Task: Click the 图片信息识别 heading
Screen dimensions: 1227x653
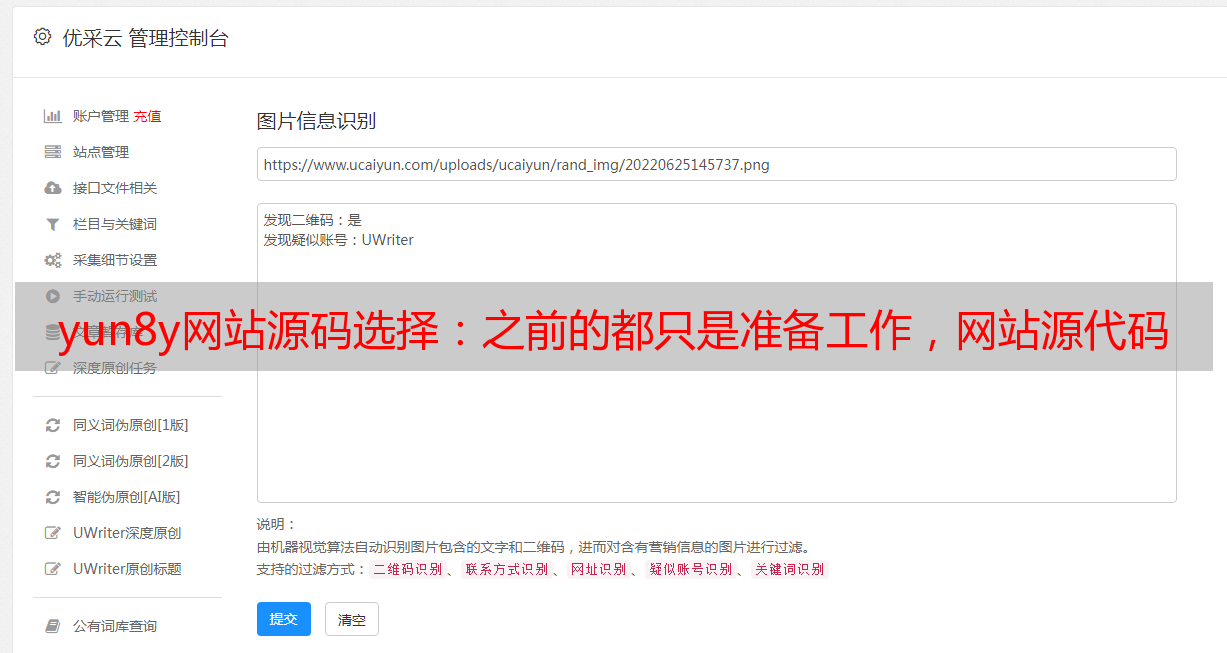Action: point(316,121)
